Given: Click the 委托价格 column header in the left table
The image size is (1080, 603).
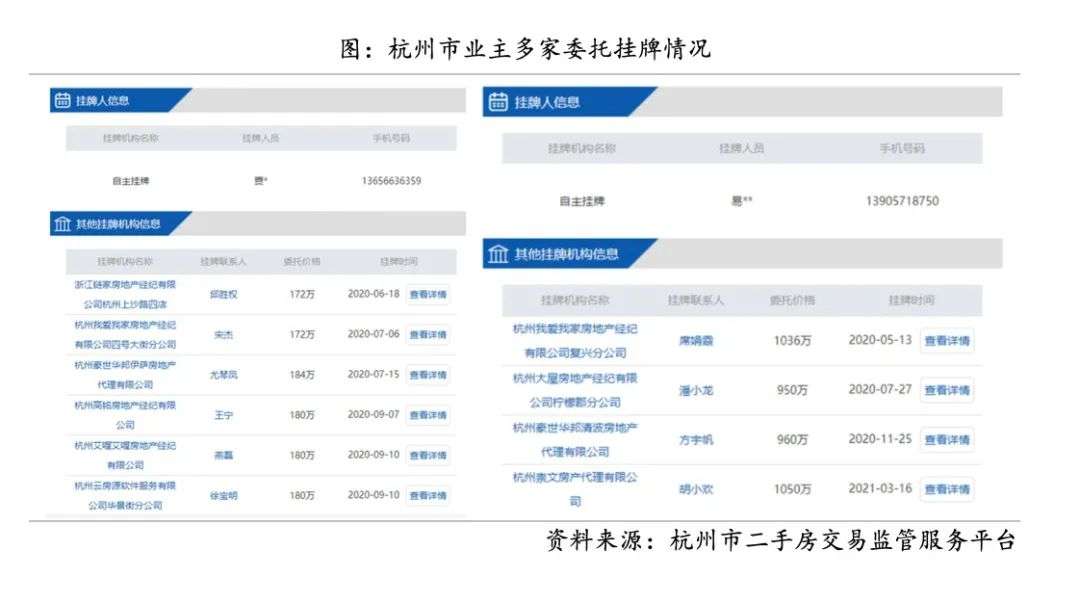Looking at the screenshot, I should click(x=302, y=261).
